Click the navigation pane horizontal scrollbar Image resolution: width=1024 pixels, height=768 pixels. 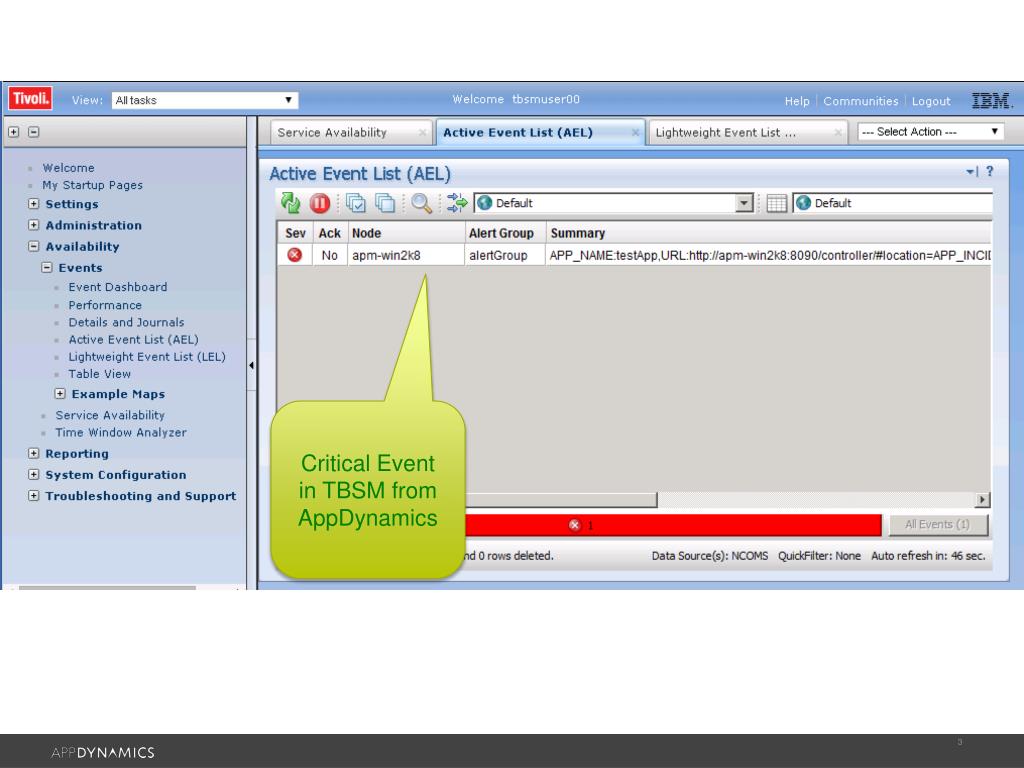[107, 587]
